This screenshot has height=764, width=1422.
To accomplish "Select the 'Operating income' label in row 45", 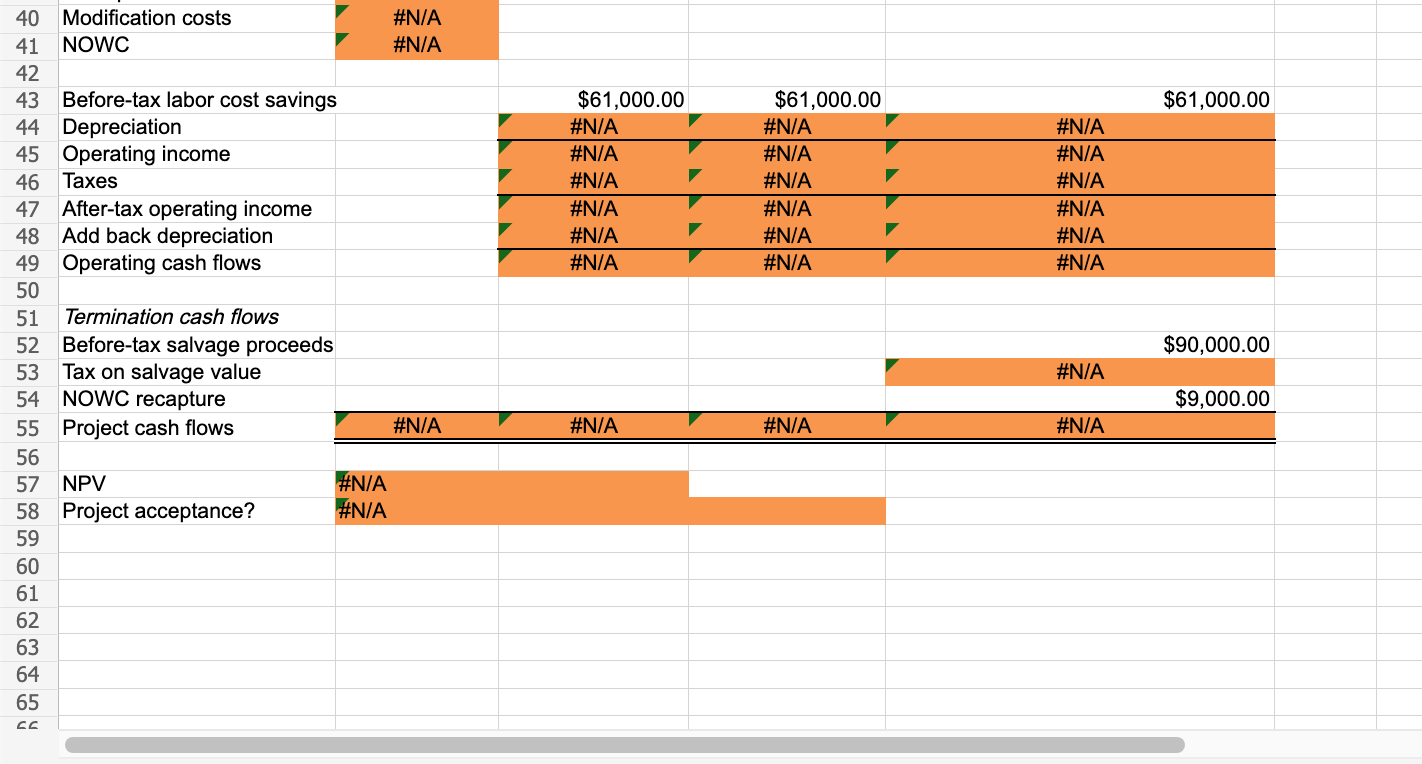I will click(197, 154).
